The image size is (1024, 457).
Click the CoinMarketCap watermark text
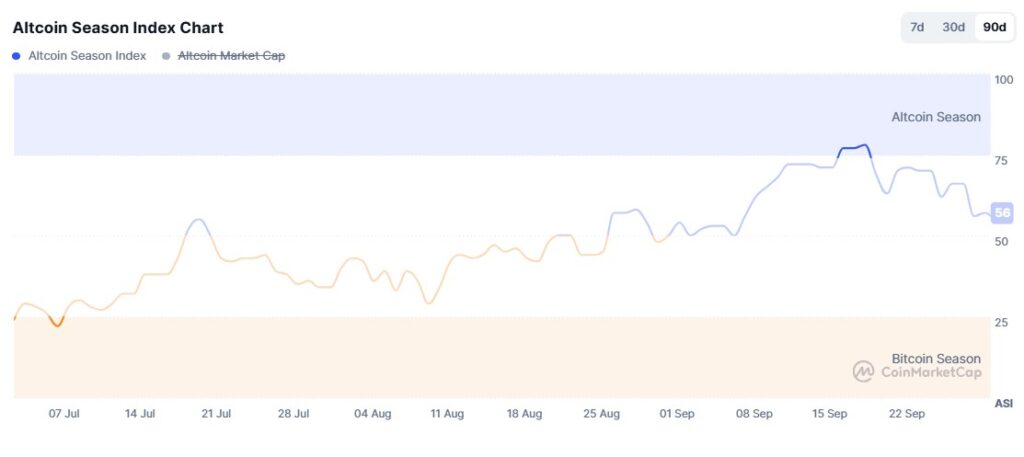tap(930, 373)
